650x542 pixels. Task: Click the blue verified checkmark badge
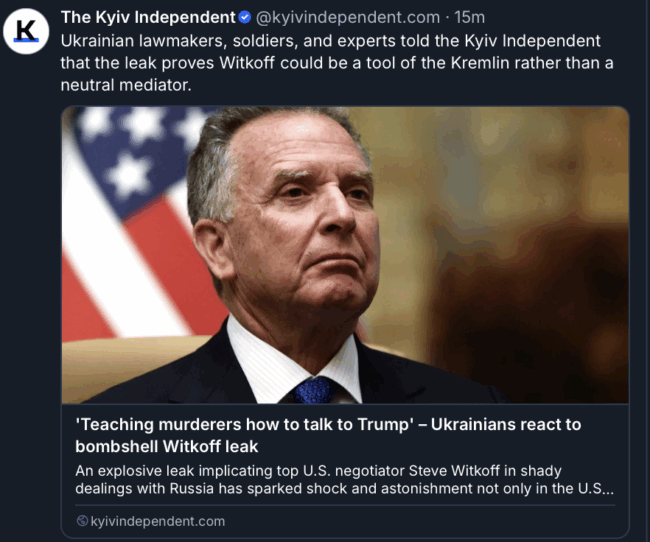(245, 17)
